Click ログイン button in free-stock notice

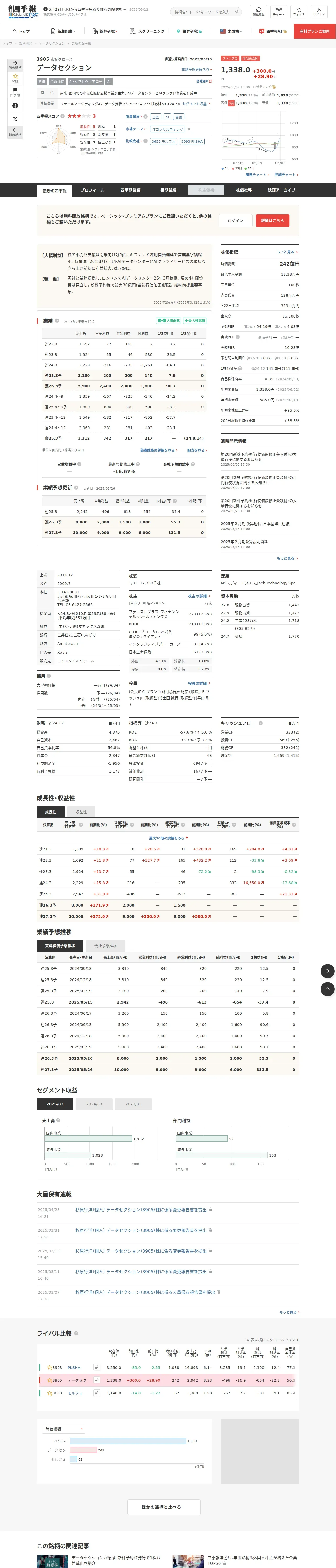tap(235, 220)
